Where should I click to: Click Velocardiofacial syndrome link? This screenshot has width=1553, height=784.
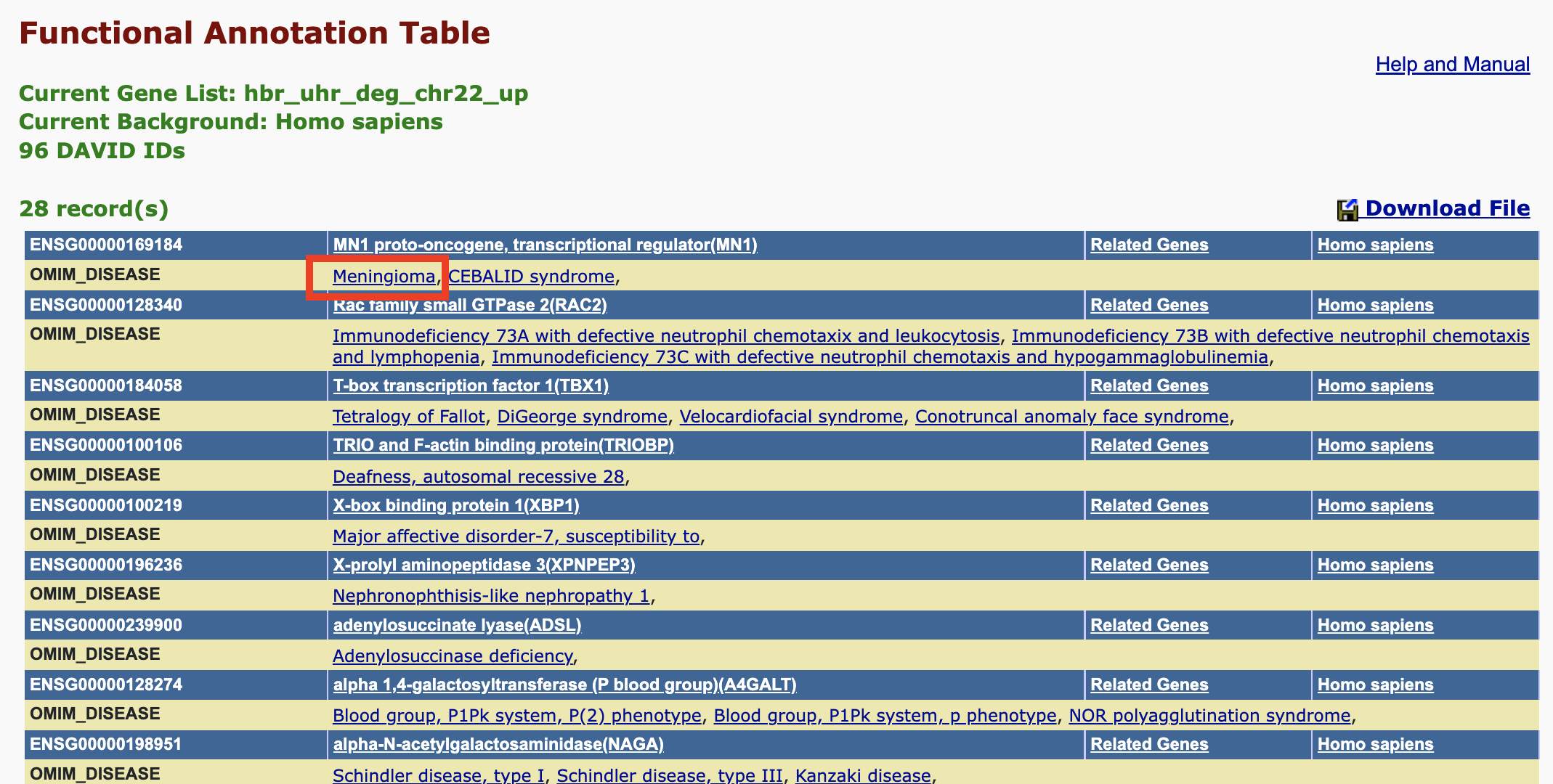(791, 417)
